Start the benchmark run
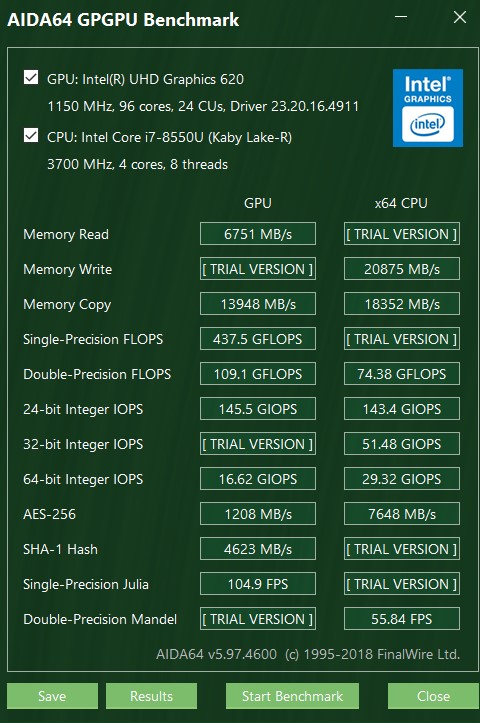This screenshot has width=480, height=723. pos(292,696)
